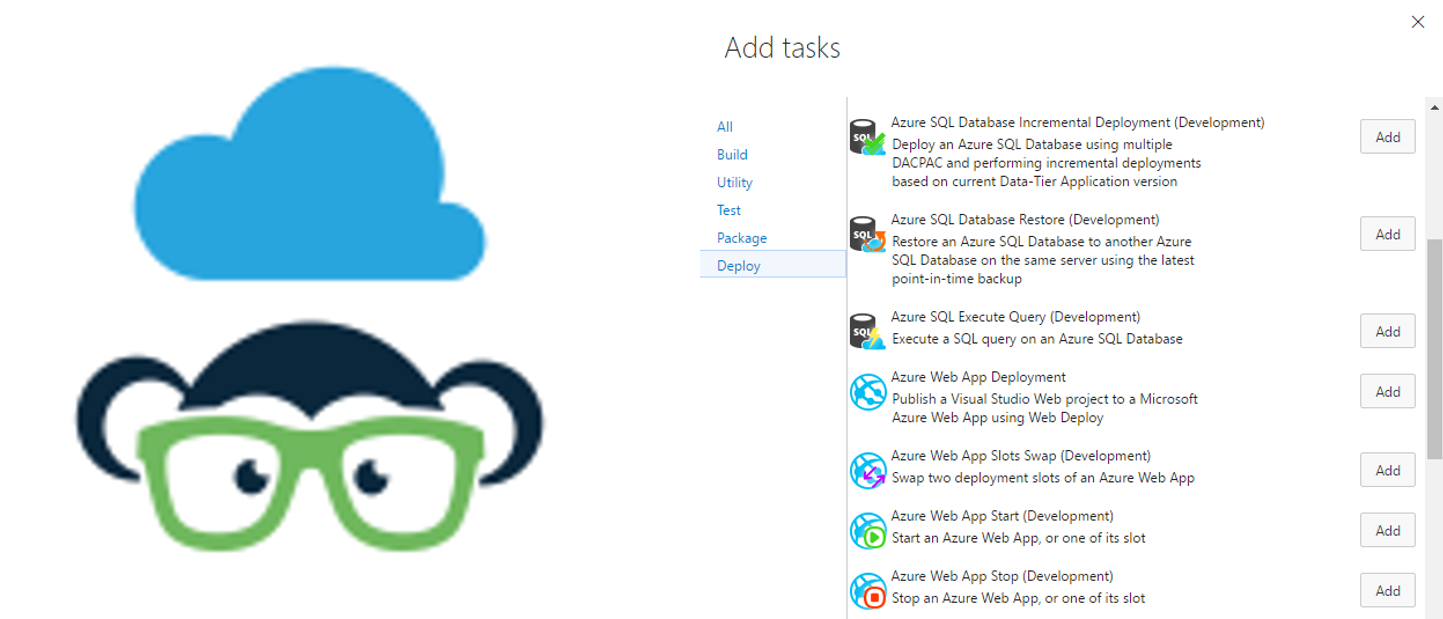Screen dimensions: 1443x619
Task: Add the Azure Web App Deployment task
Action: 1387,391
